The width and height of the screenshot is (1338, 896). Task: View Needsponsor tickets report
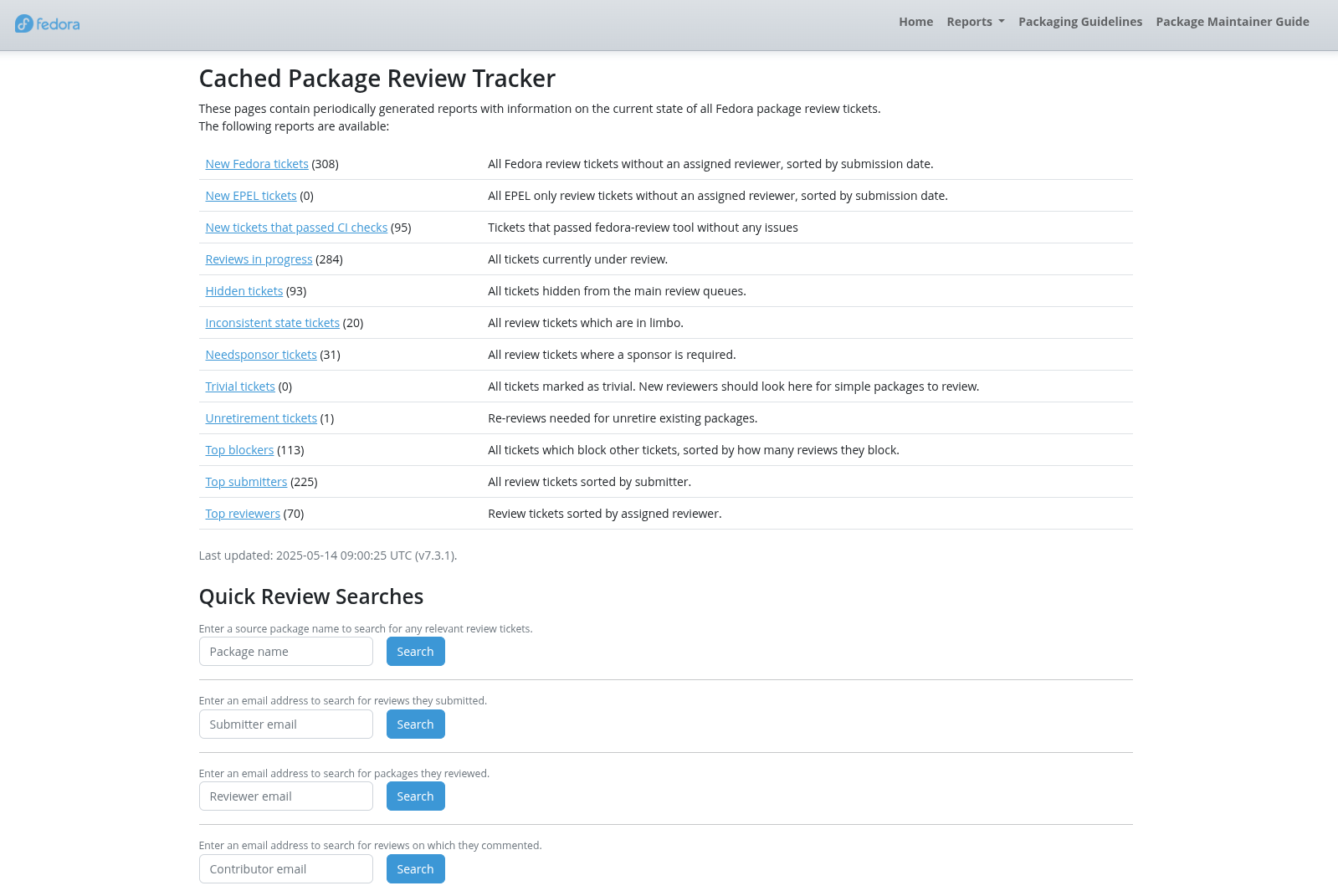coord(261,355)
